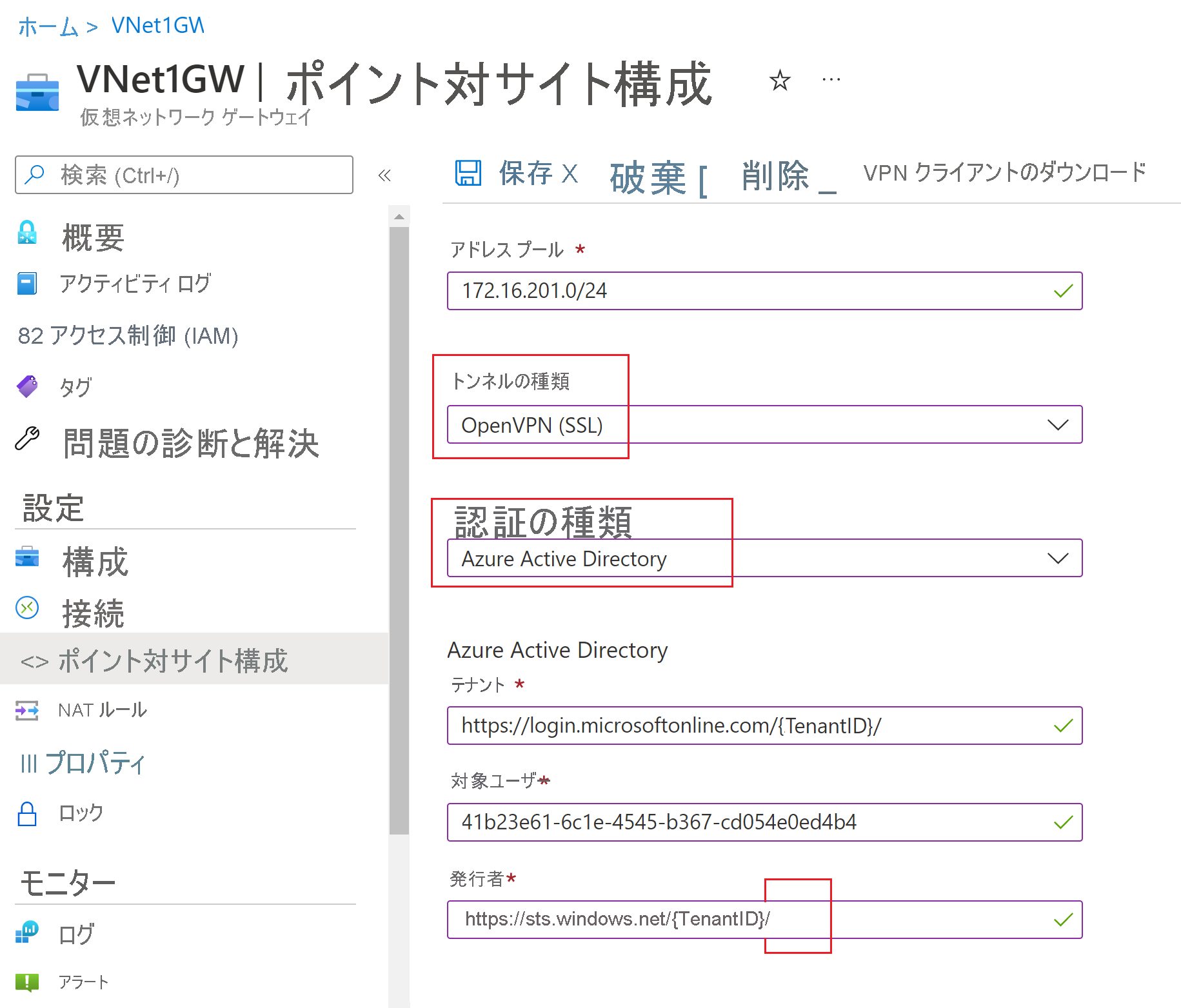1181x1008 pixels.
Task: Open the ログ monitor item
Action: click(x=77, y=934)
